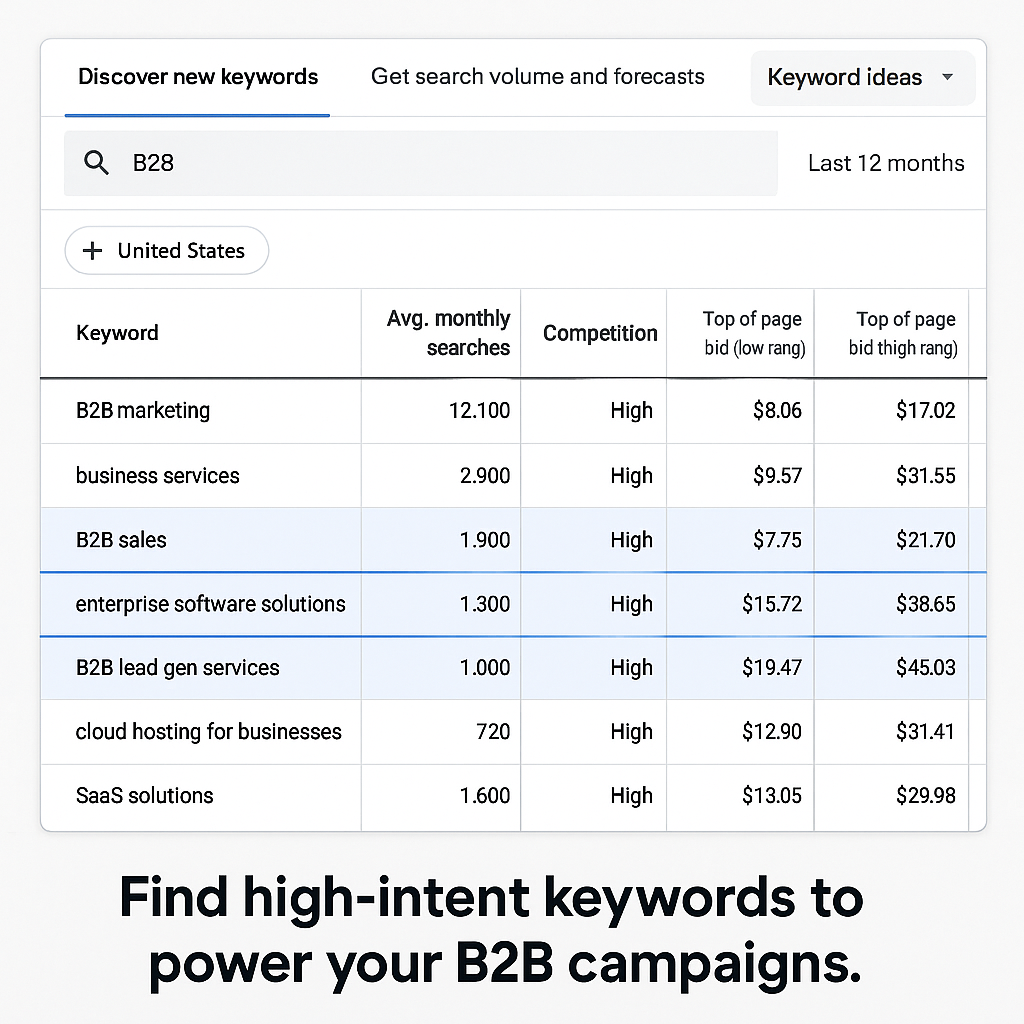
Task: Click the 1.300 searches value
Action: (x=485, y=604)
